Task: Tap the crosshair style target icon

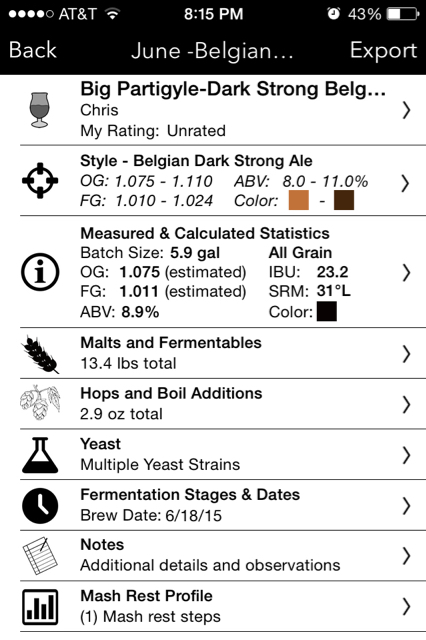Action: click(x=40, y=180)
